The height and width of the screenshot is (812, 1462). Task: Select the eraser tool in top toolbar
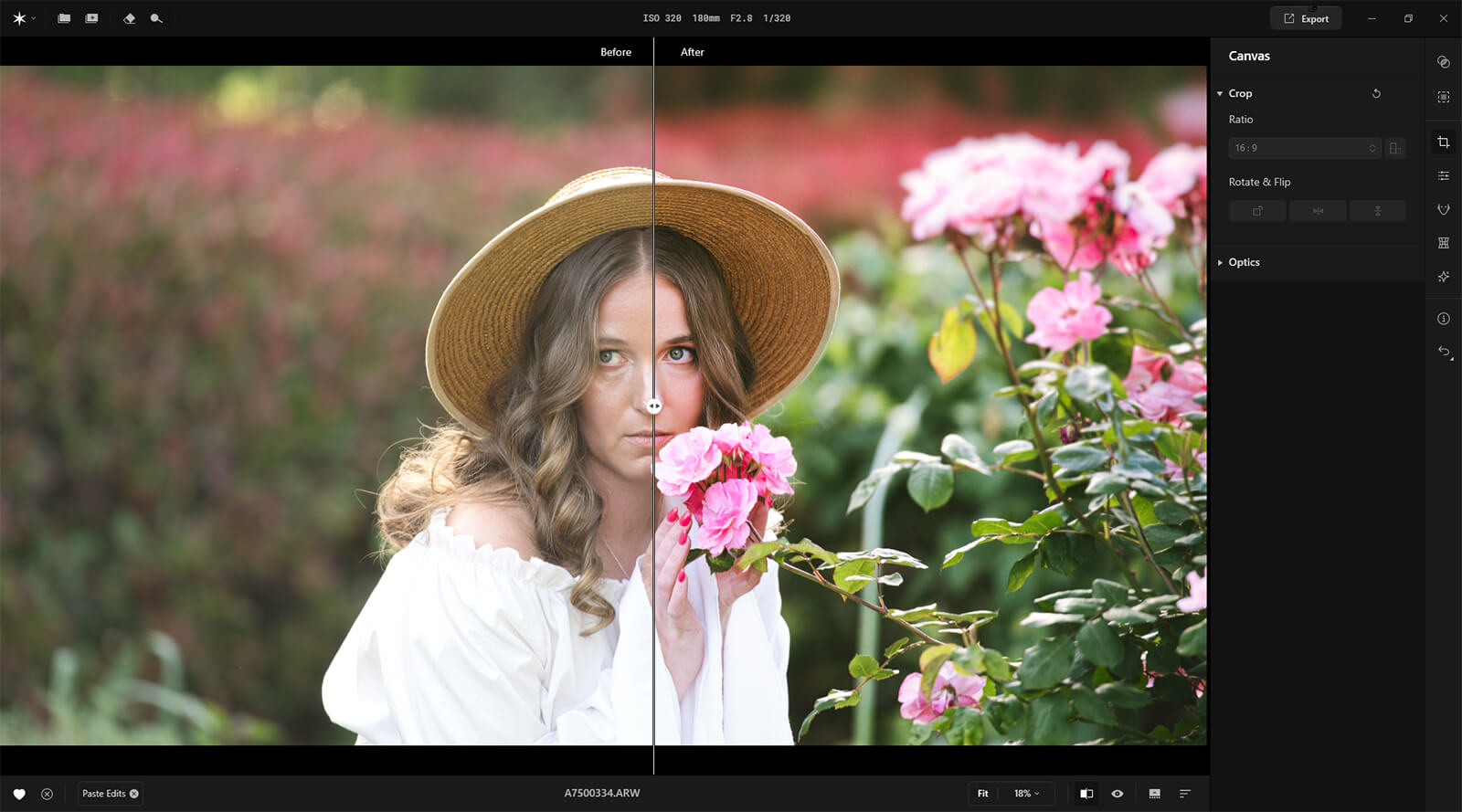click(x=129, y=18)
